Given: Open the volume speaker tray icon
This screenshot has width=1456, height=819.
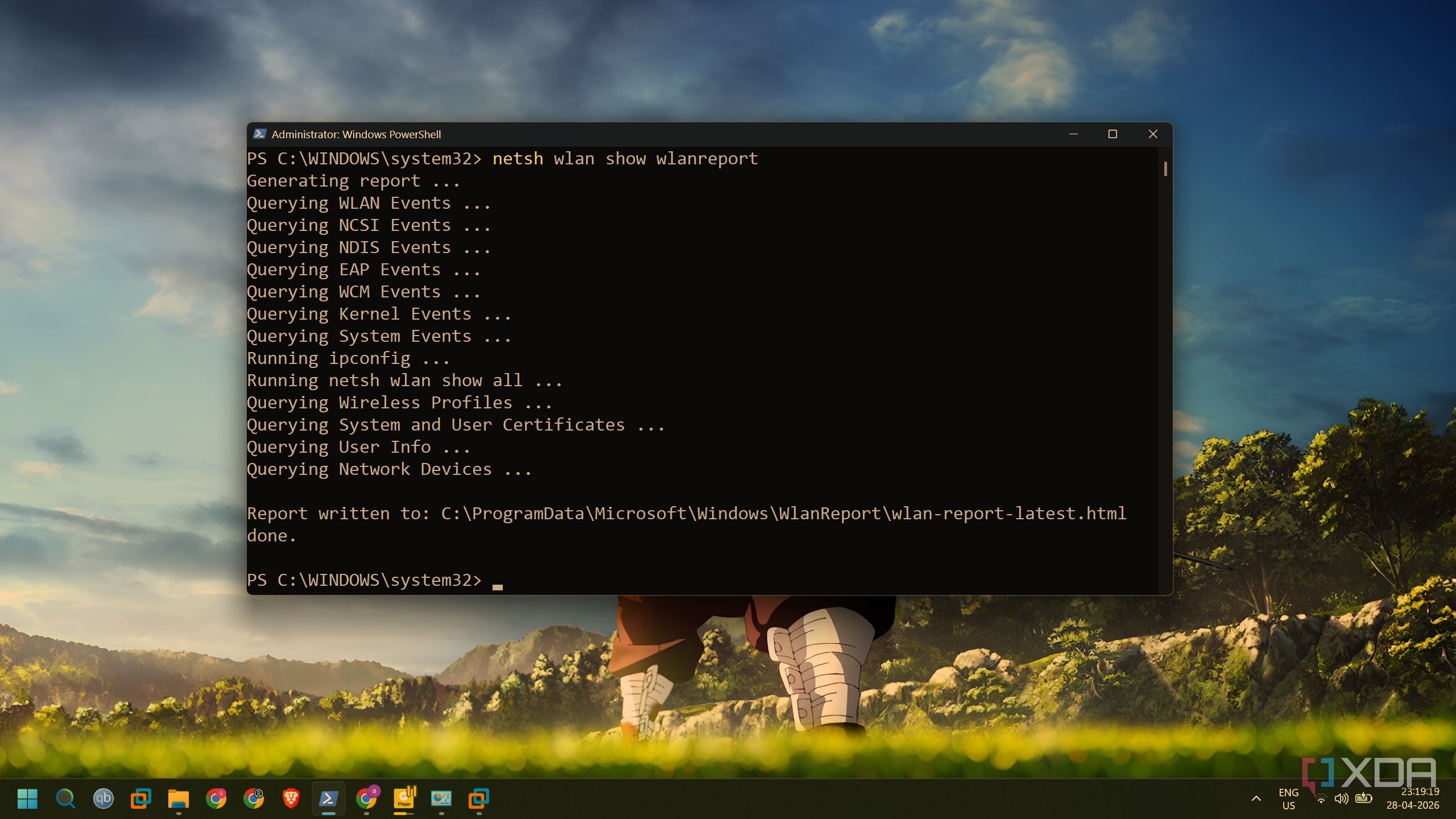Looking at the screenshot, I should (1341, 799).
